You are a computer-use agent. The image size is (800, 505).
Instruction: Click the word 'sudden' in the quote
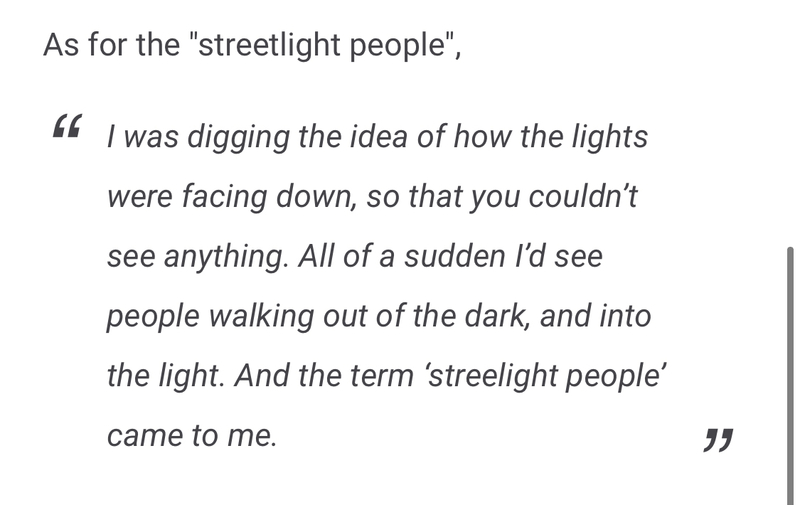tap(455, 256)
